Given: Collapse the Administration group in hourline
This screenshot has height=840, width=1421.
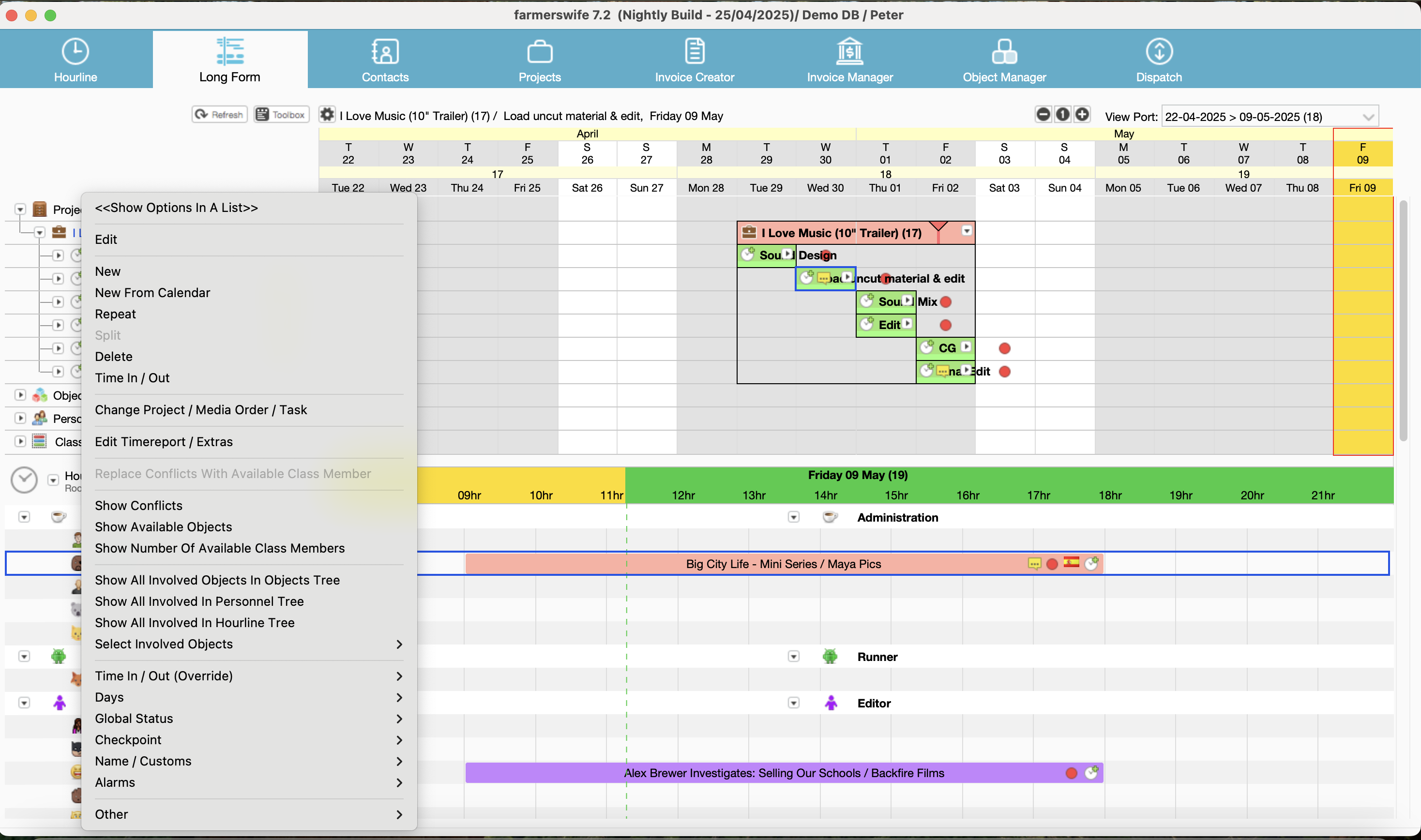Looking at the screenshot, I should coord(793,517).
